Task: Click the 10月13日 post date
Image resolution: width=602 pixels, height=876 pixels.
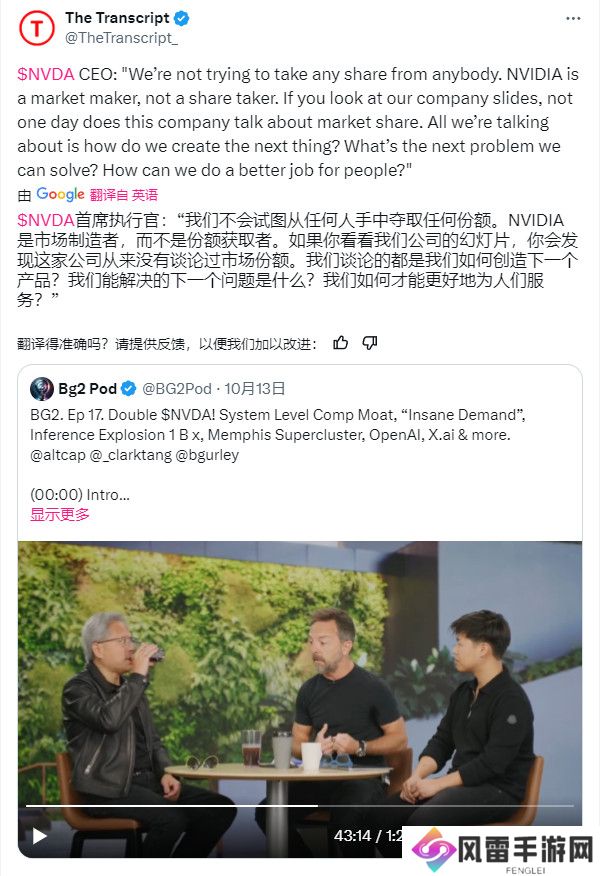Action: point(255,389)
